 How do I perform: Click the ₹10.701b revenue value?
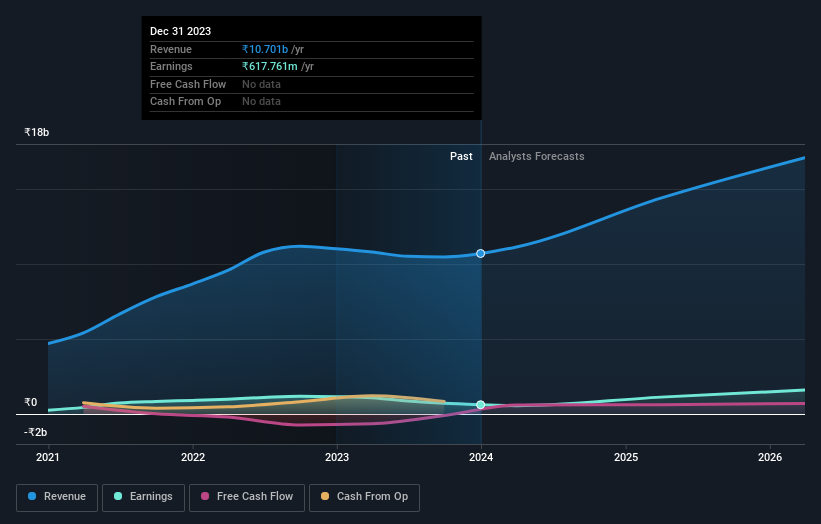click(265, 49)
